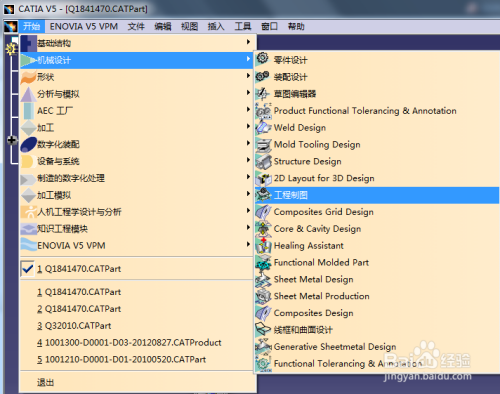The image size is (500, 394).
Task: Open the 视图 menu
Action: click(x=189, y=26)
